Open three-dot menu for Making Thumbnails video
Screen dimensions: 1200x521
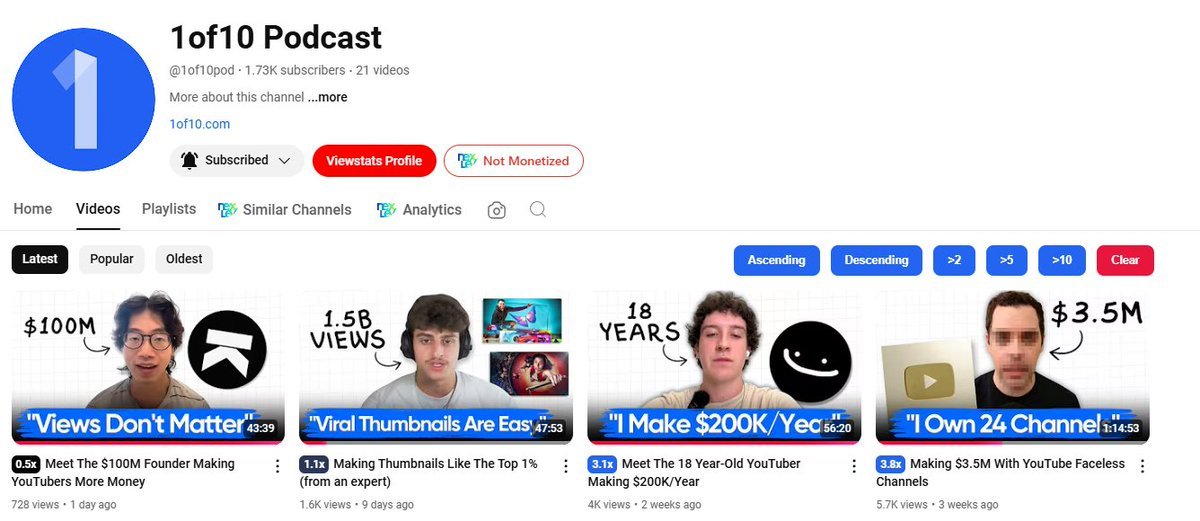[x=565, y=466]
